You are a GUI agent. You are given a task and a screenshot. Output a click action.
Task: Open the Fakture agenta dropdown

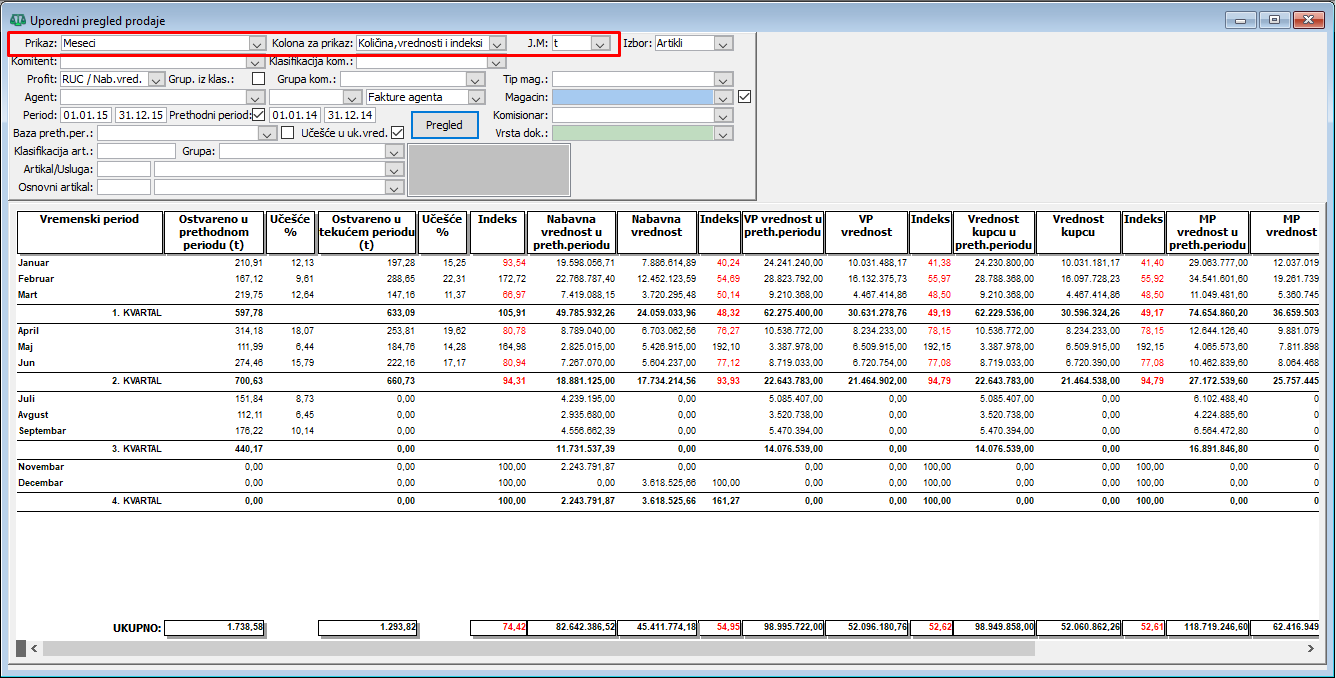click(476, 97)
